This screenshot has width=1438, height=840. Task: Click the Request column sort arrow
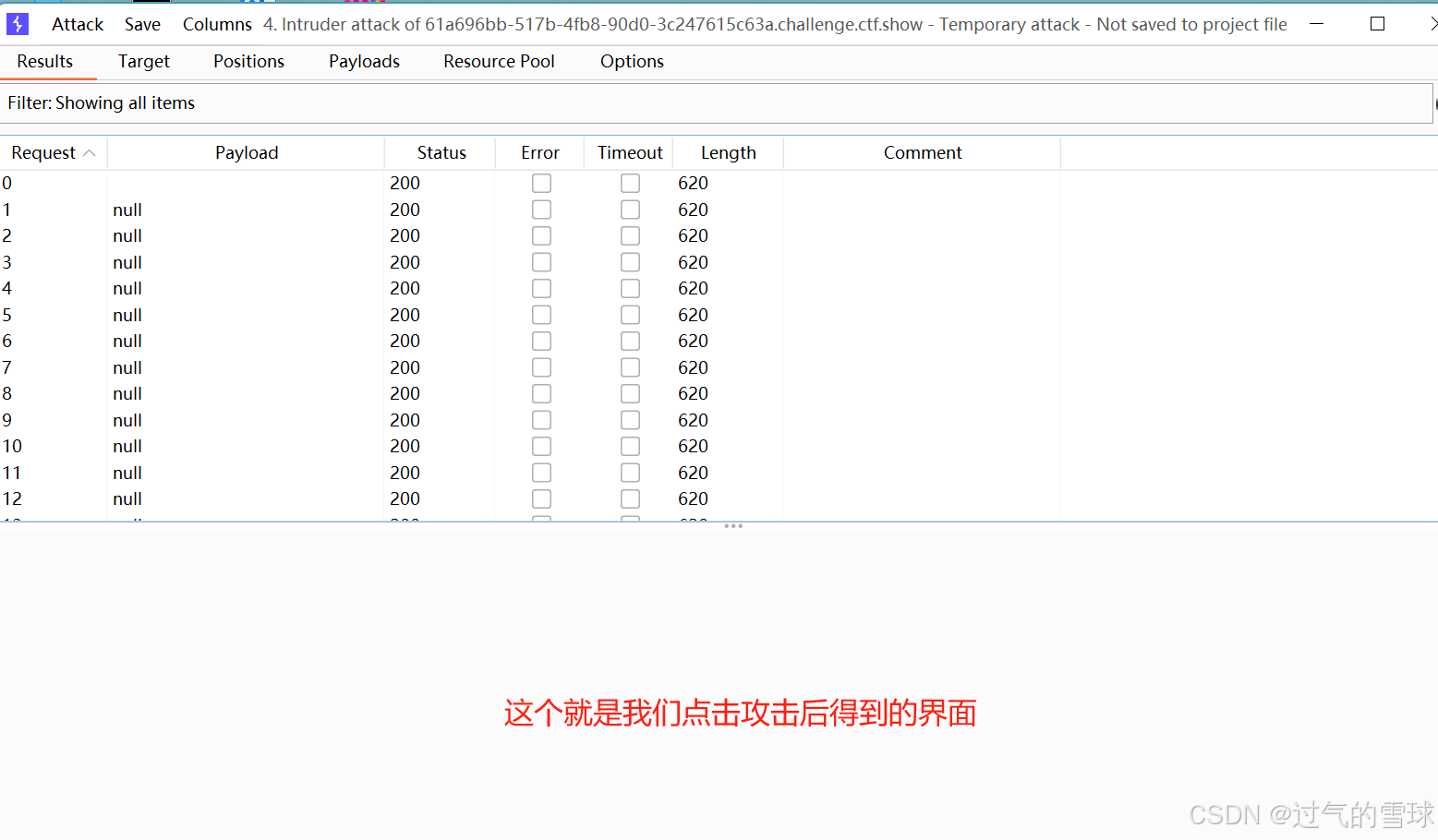[91, 152]
